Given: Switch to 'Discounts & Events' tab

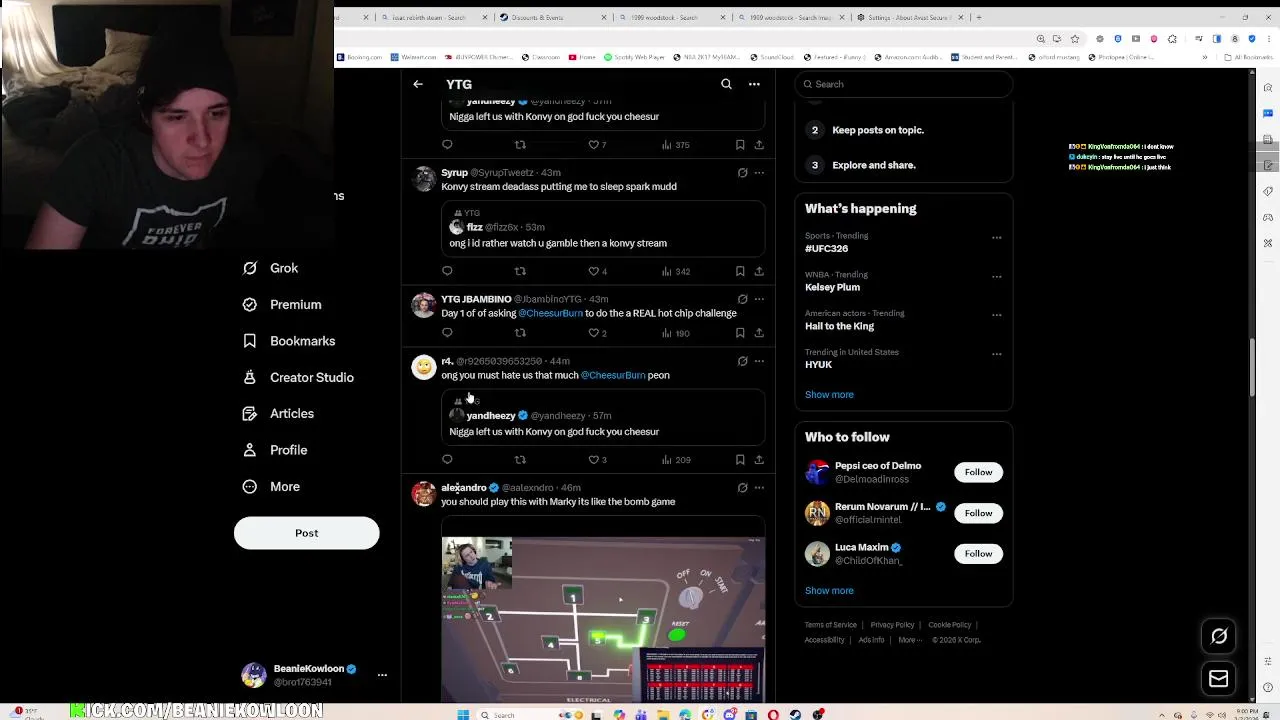Looking at the screenshot, I should 553,17.
